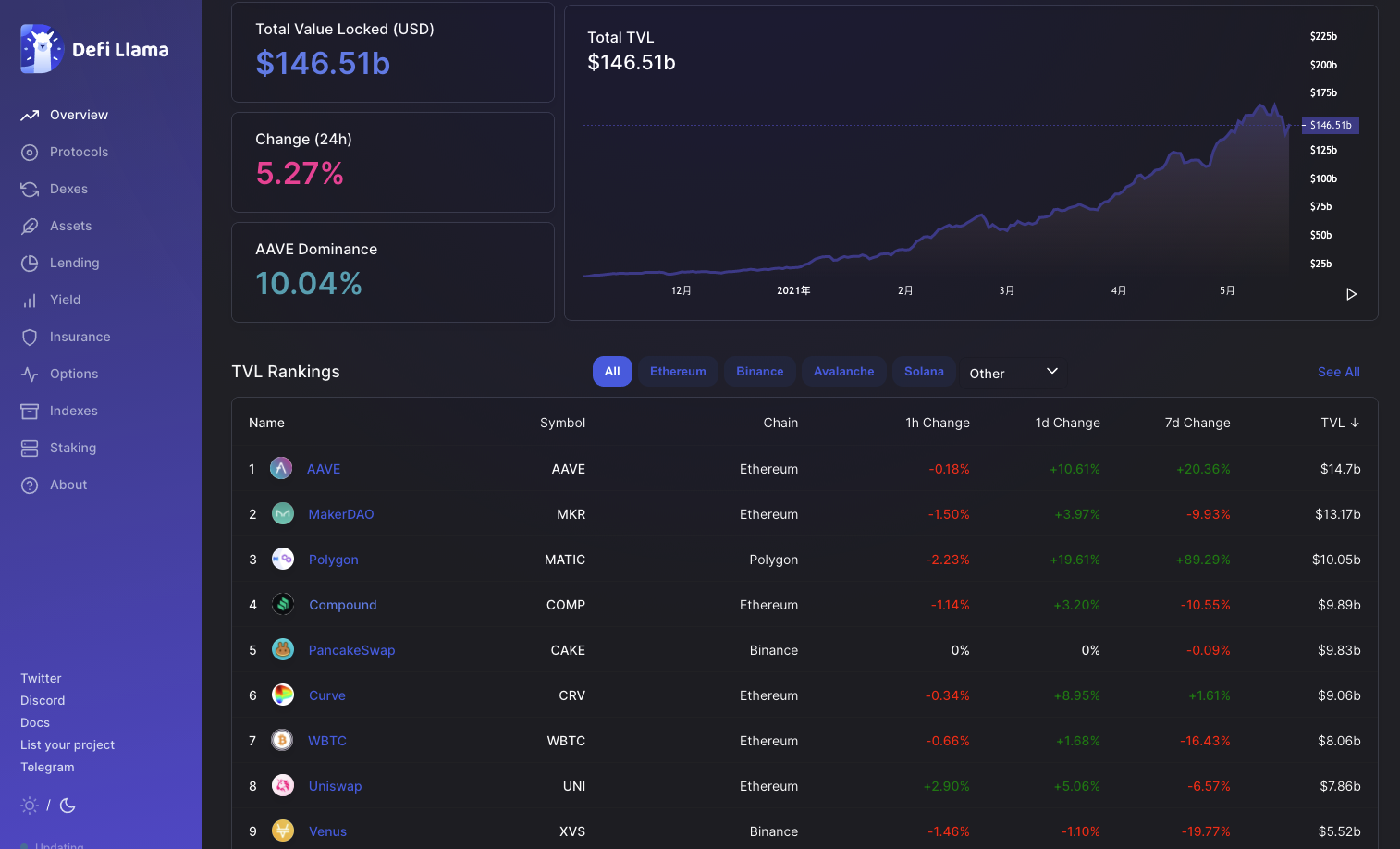Play the TVL chart animation
The height and width of the screenshot is (849, 1400).
click(x=1351, y=294)
